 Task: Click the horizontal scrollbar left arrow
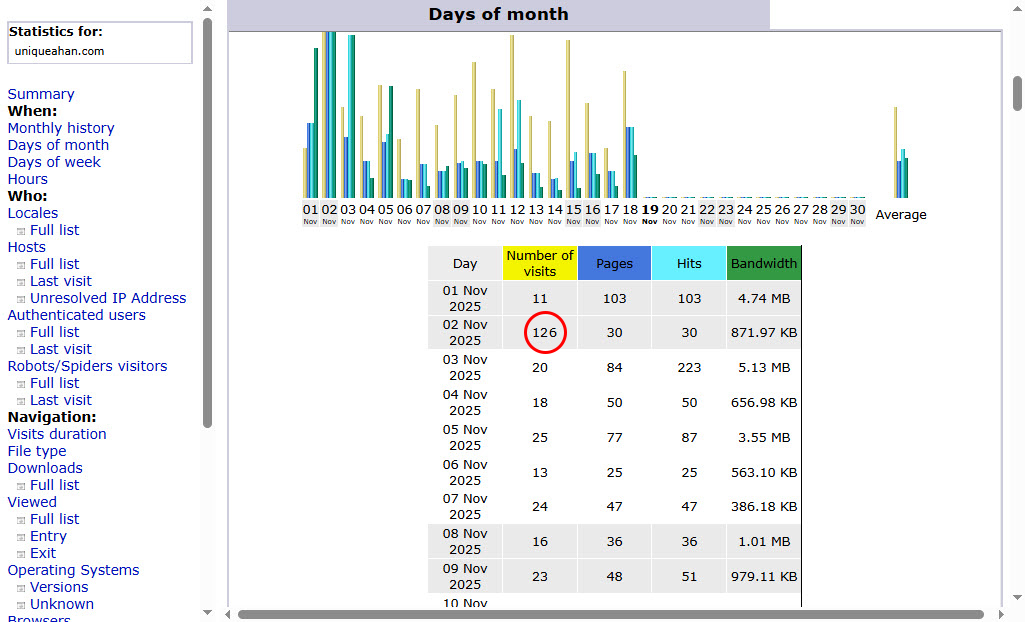pos(227,614)
